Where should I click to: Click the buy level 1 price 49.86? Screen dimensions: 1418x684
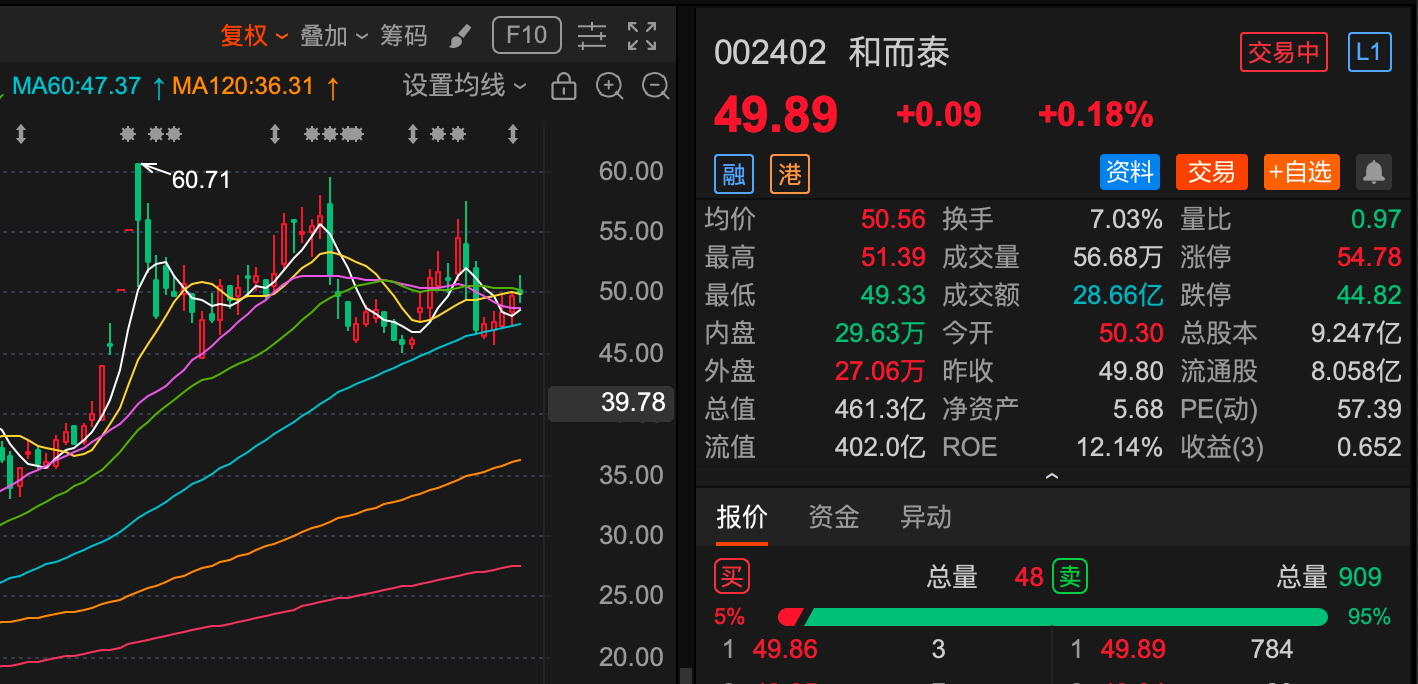coord(785,649)
